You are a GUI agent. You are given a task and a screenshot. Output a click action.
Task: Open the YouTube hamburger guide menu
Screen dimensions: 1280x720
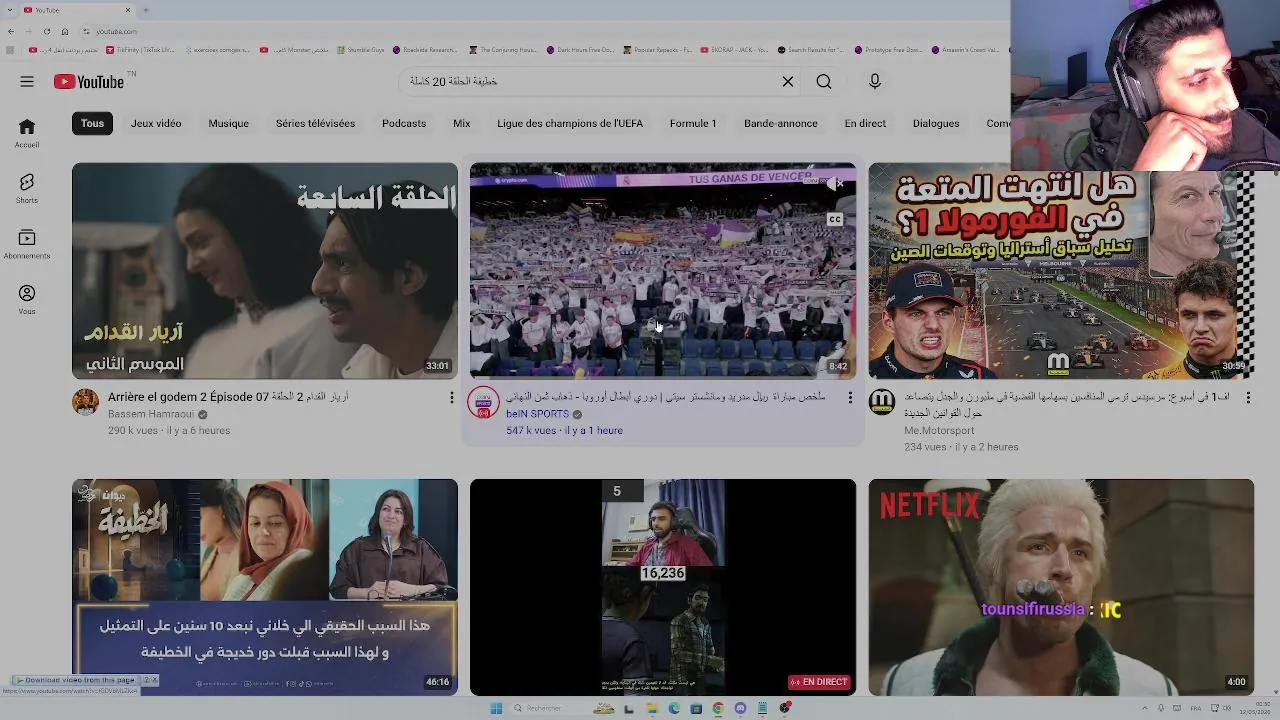point(27,82)
